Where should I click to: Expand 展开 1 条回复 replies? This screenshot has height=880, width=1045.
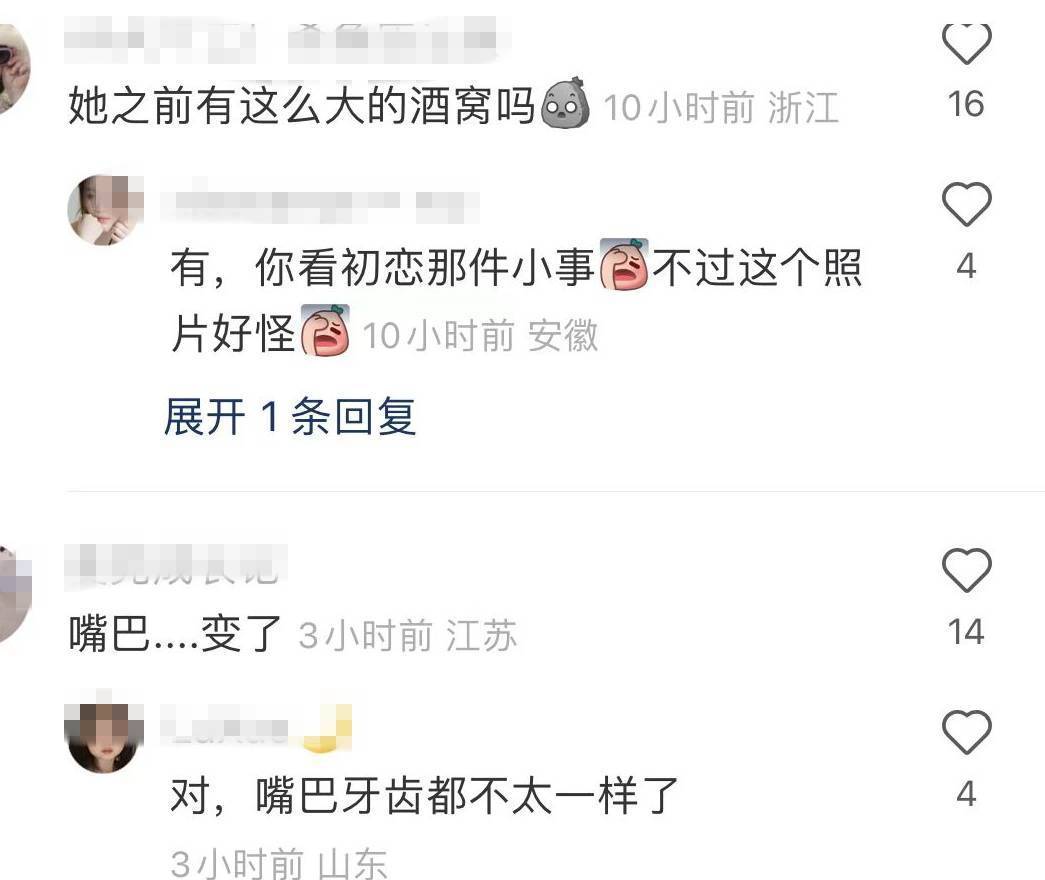tap(290, 417)
